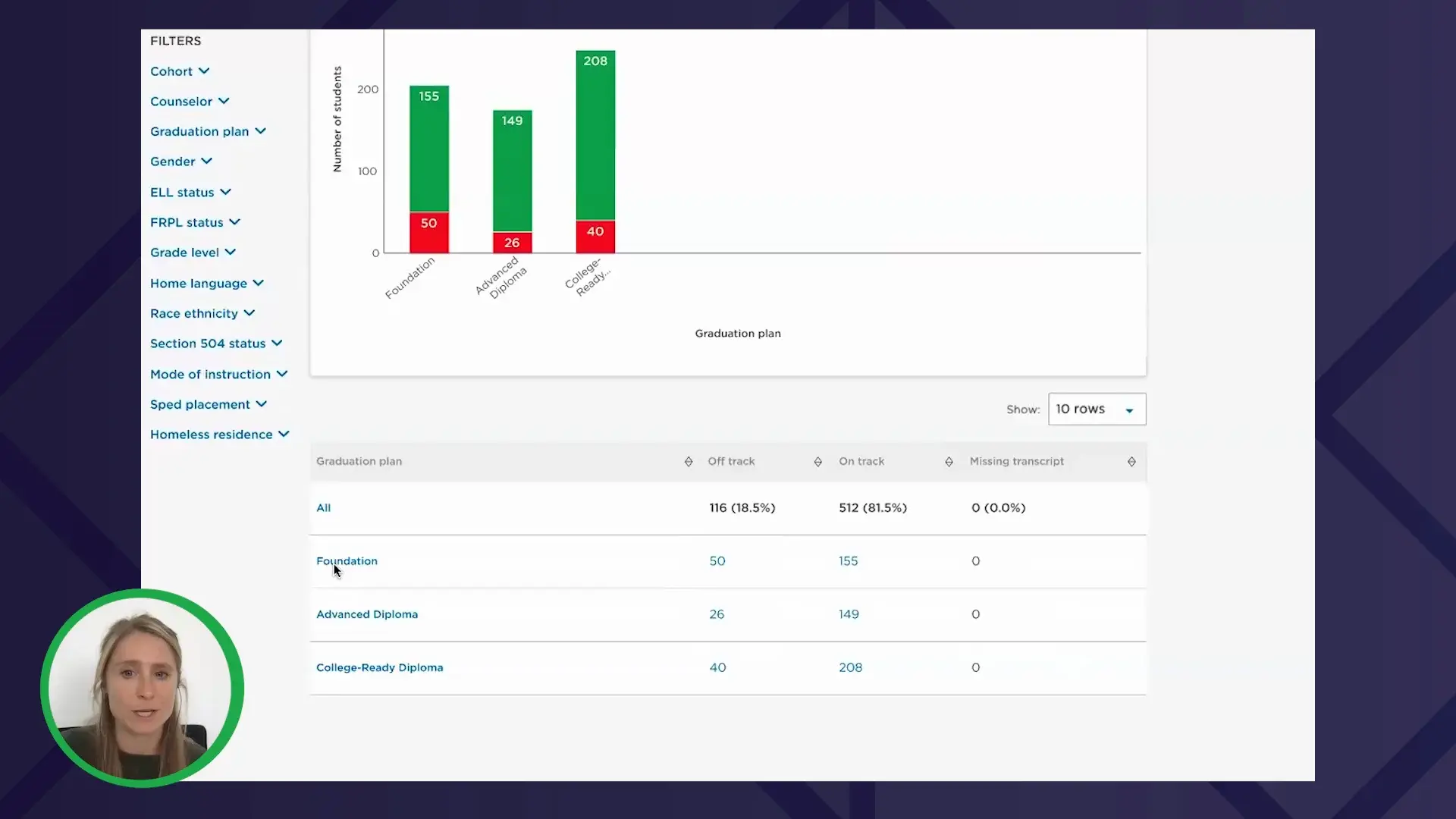This screenshot has height=819, width=1456.
Task: Open the Mode of instruction filter
Action: [x=219, y=375]
